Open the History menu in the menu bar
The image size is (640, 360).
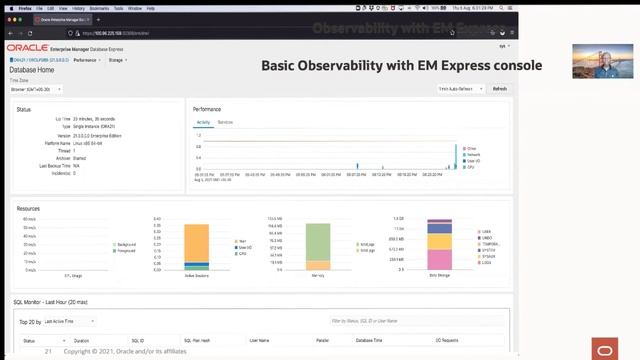click(x=78, y=8)
